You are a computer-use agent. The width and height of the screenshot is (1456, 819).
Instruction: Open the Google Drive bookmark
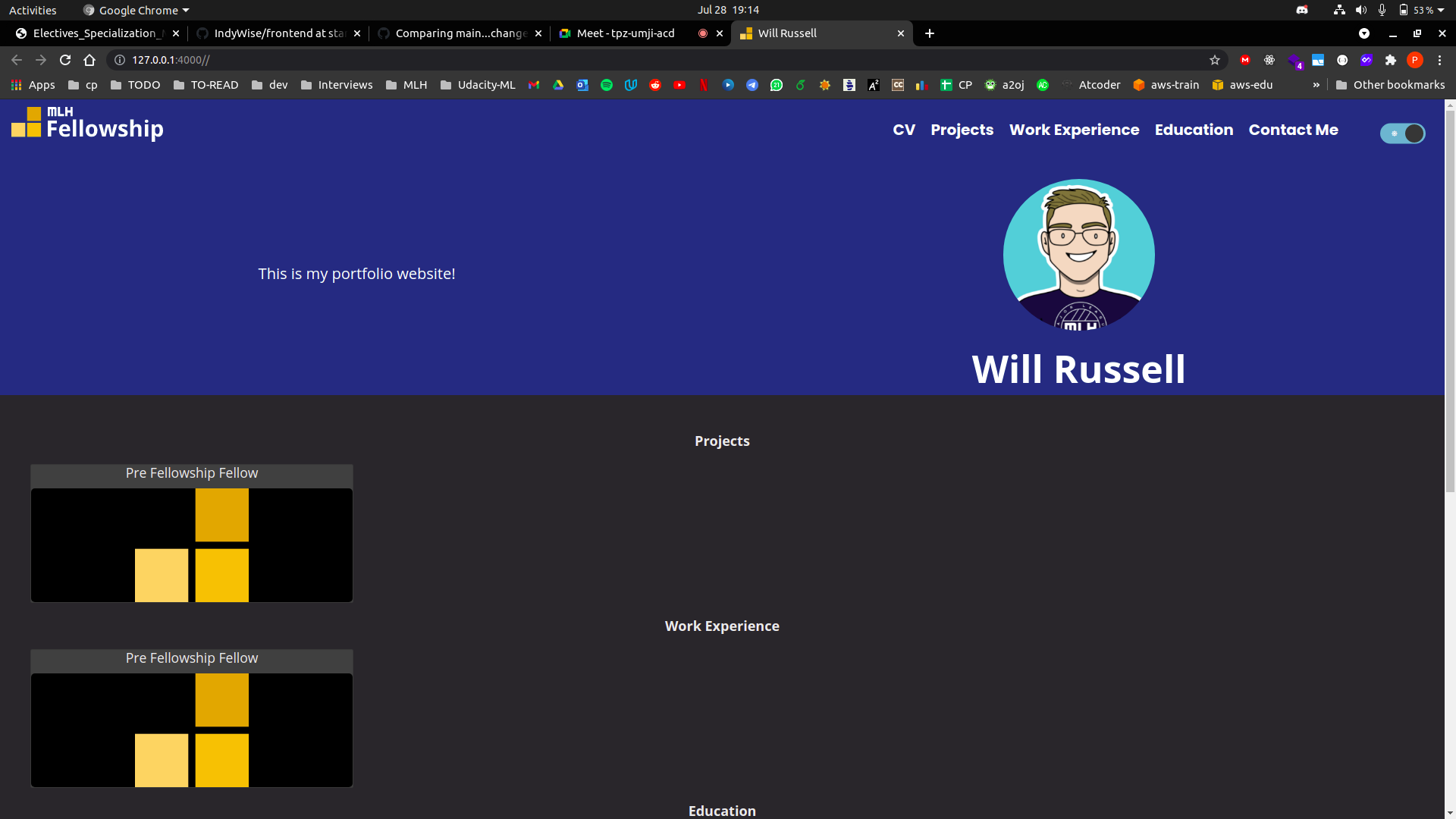(558, 85)
